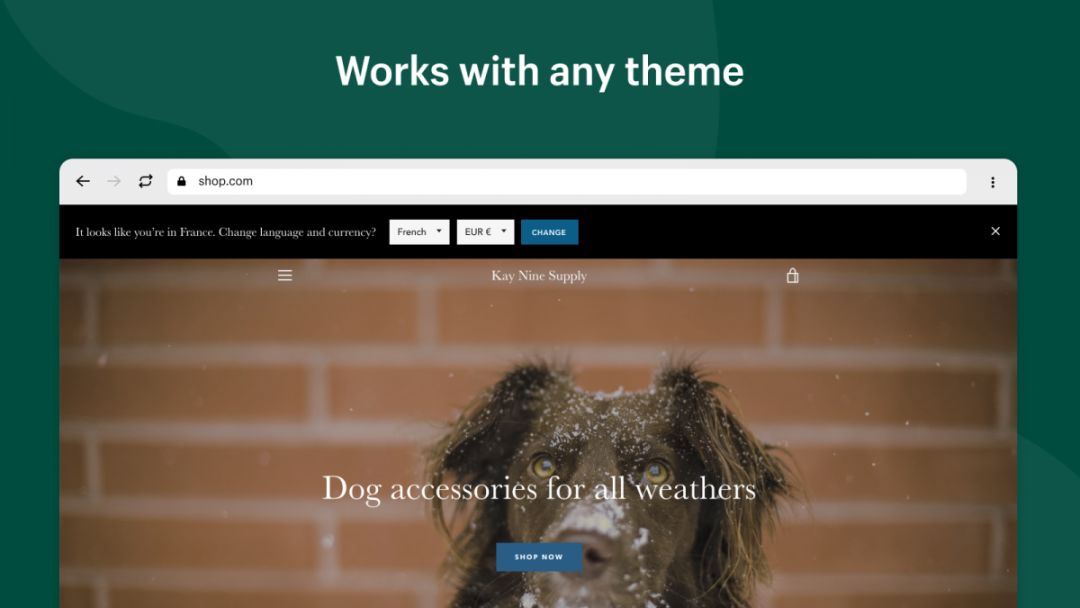Click the padlock security icon
Viewport: 1080px width, 608px height.
181,181
